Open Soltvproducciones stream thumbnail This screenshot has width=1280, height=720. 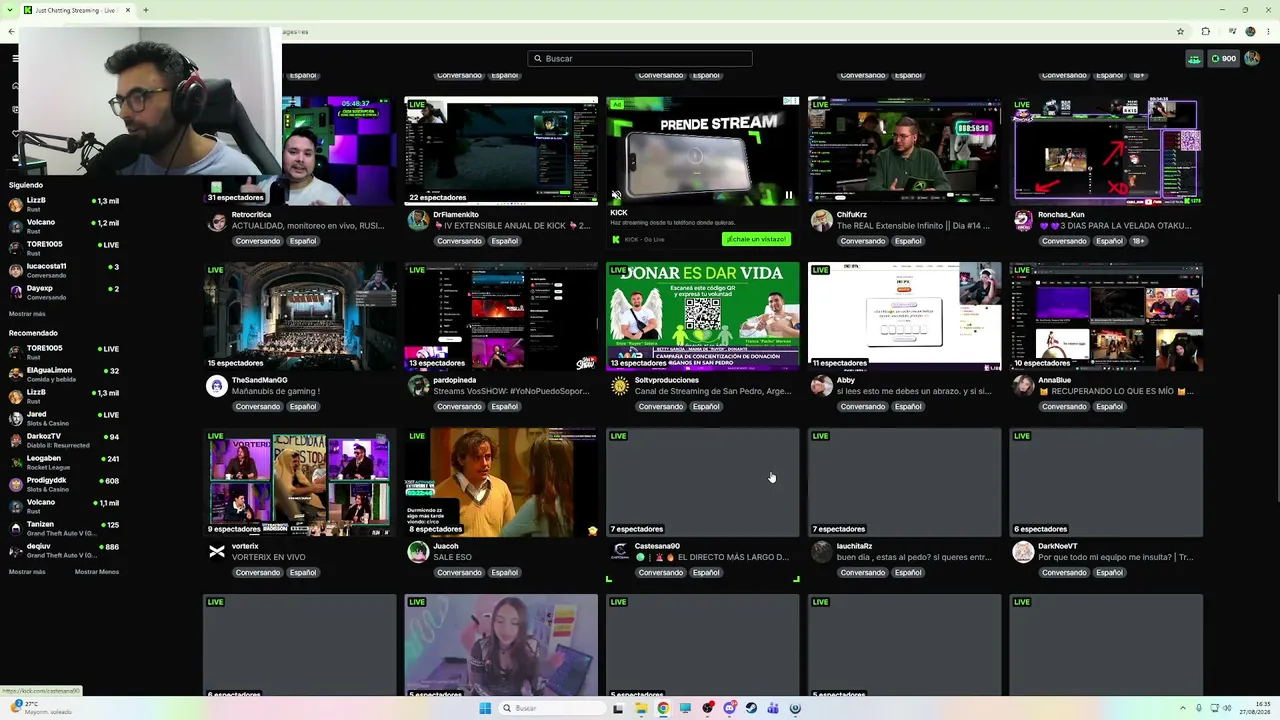click(703, 317)
